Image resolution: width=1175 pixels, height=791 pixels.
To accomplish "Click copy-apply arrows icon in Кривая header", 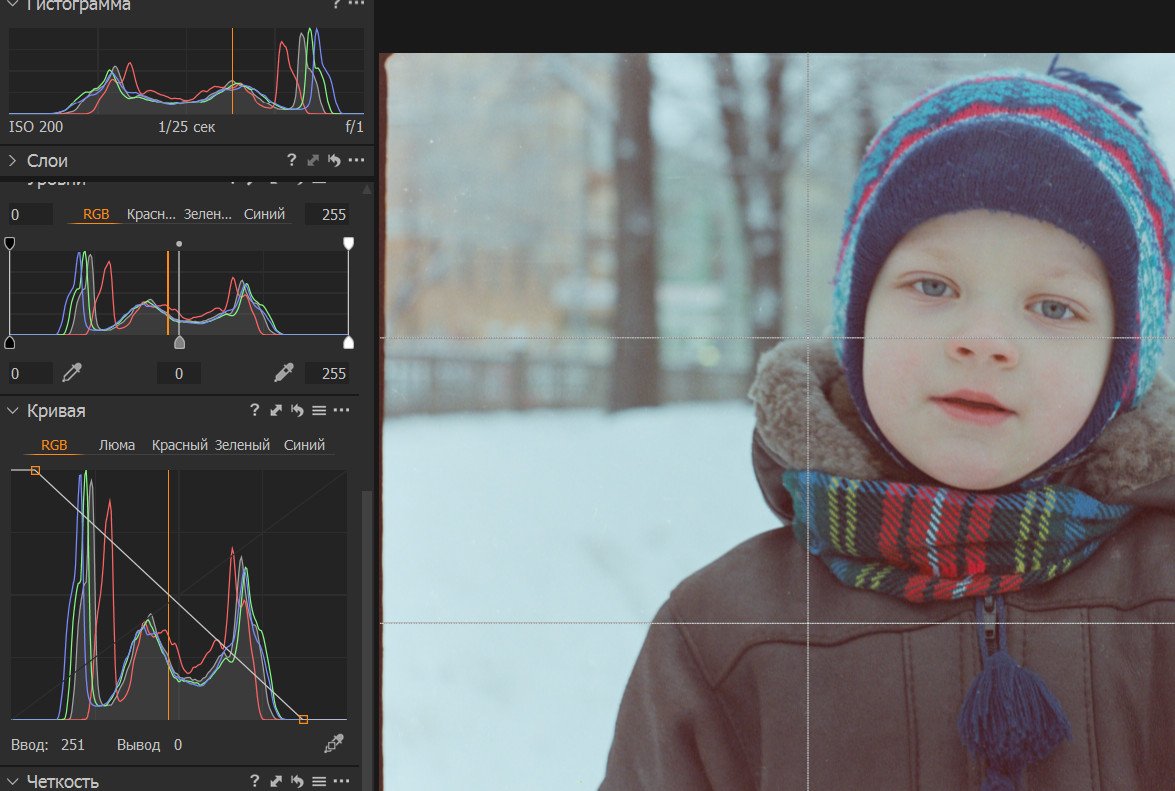I will pyautogui.click(x=276, y=411).
